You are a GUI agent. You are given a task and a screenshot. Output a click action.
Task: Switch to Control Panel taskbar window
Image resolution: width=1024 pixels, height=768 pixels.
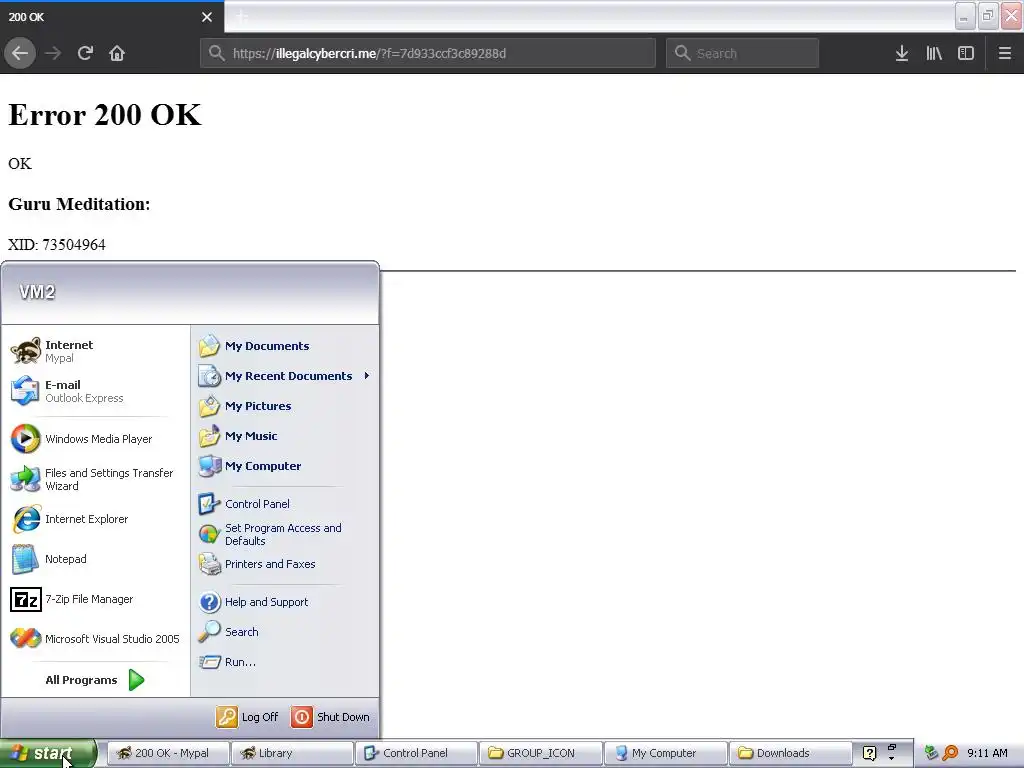pos(417,753)
